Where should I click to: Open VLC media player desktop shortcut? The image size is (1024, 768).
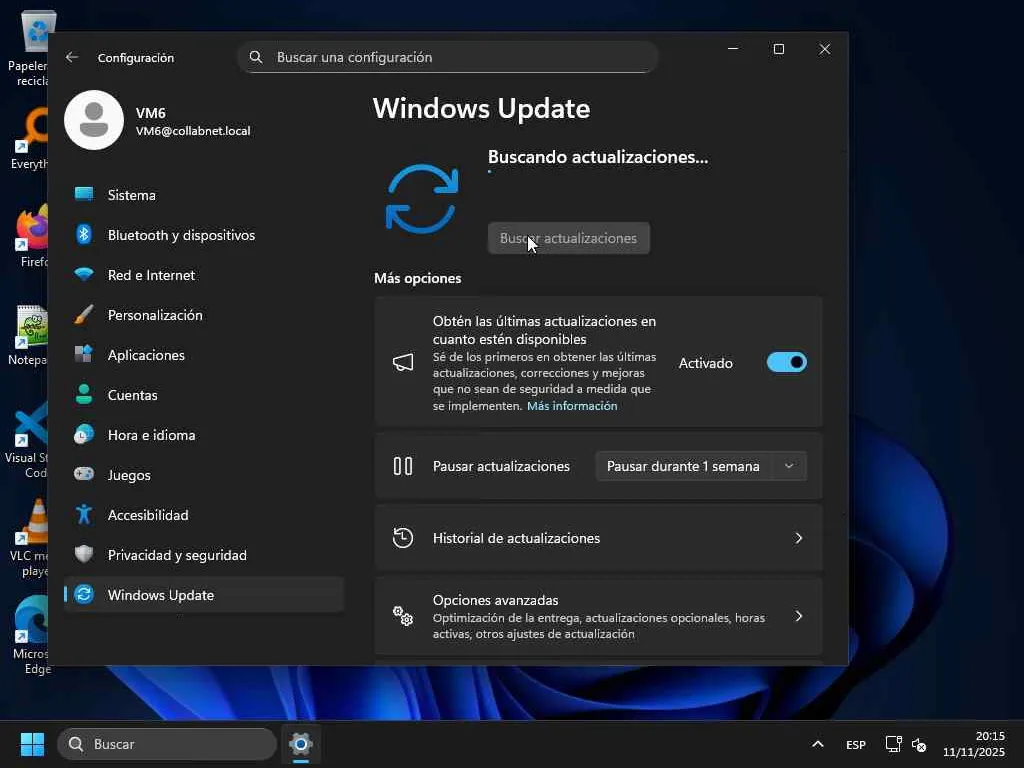[x=31, y=537]
